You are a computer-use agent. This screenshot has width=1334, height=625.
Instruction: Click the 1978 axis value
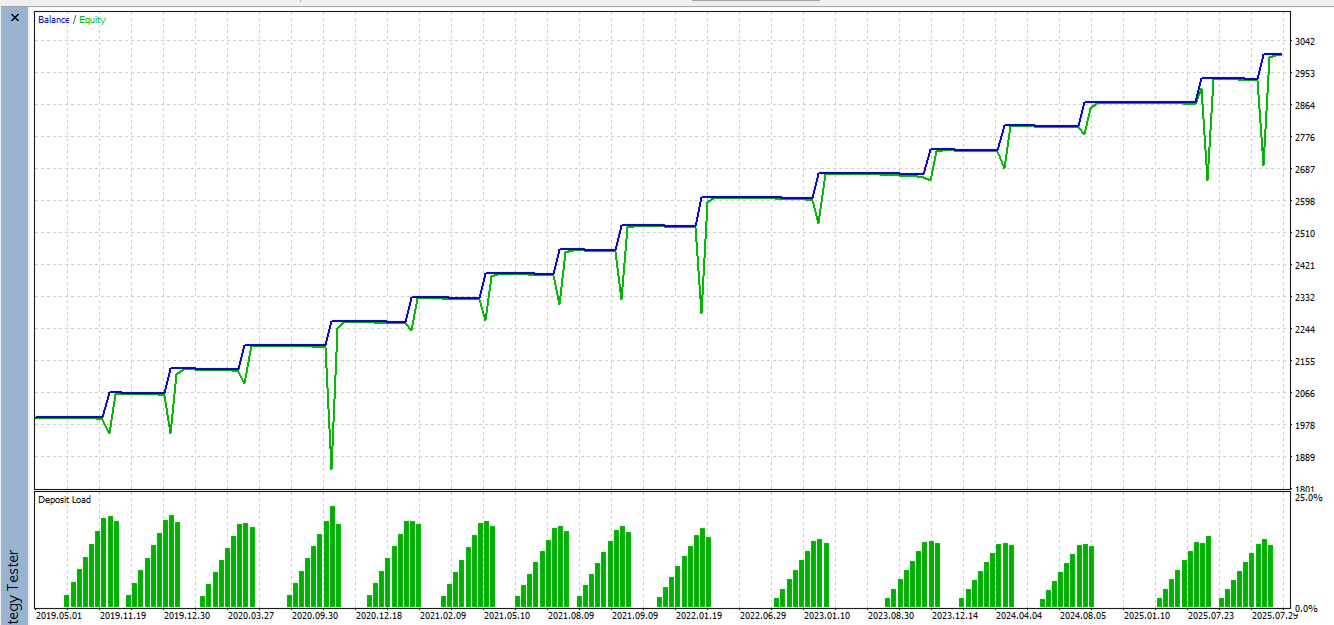[1304, 426]
